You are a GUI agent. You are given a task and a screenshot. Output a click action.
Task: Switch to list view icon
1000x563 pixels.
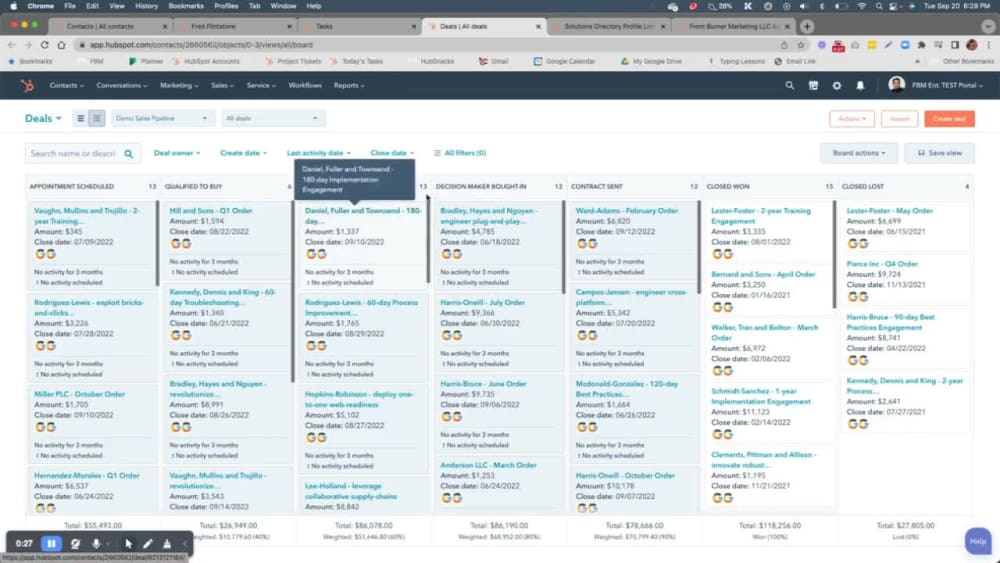pyautogui.click(x=80, y=119)
